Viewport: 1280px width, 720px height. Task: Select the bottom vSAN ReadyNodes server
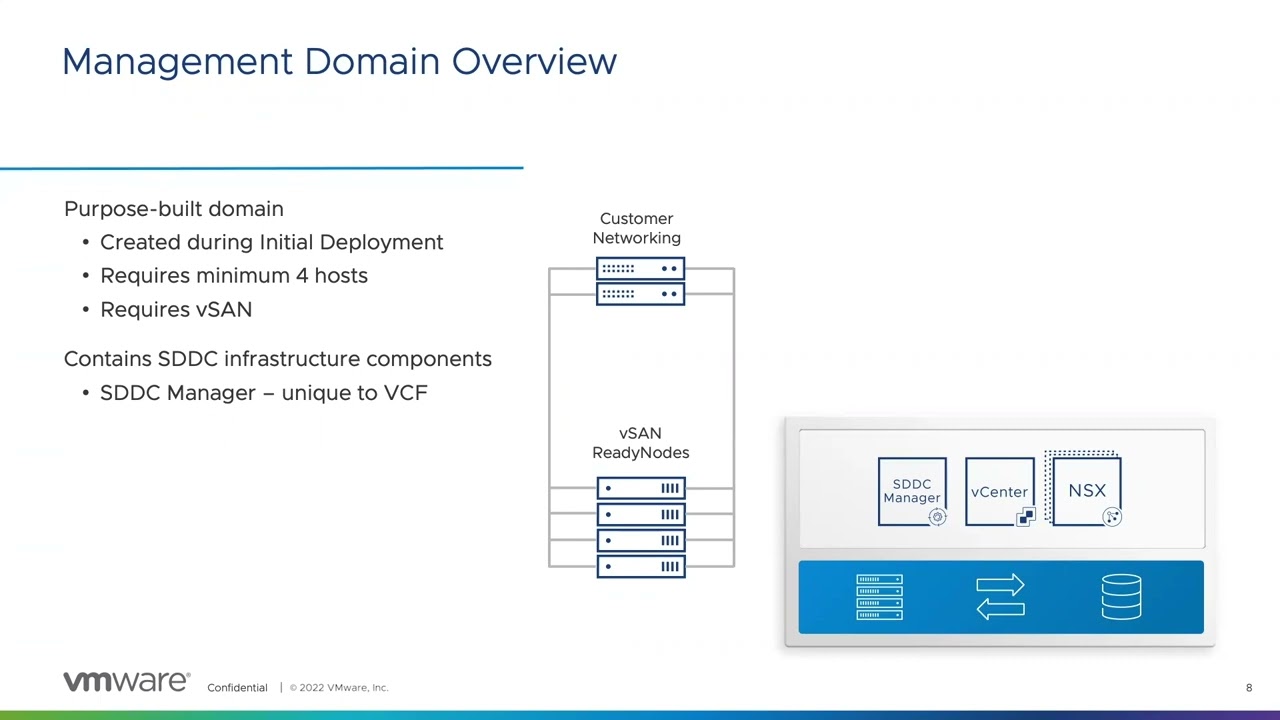pyautogui.click(x=640, y=566)
